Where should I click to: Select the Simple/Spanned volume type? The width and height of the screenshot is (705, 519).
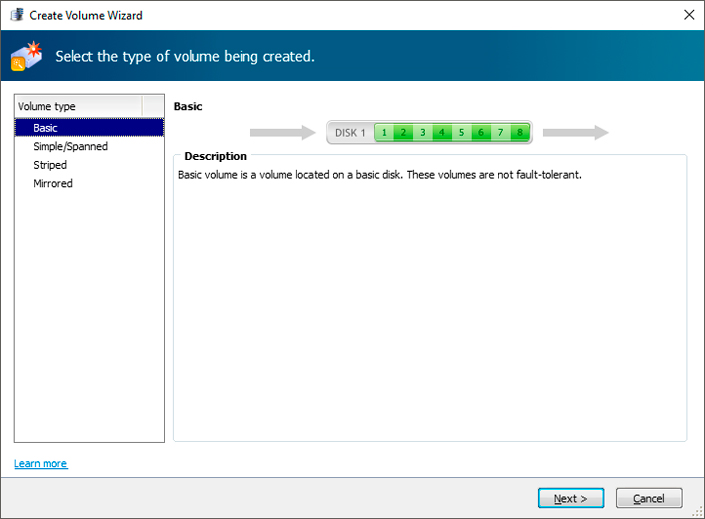(89, 146)
